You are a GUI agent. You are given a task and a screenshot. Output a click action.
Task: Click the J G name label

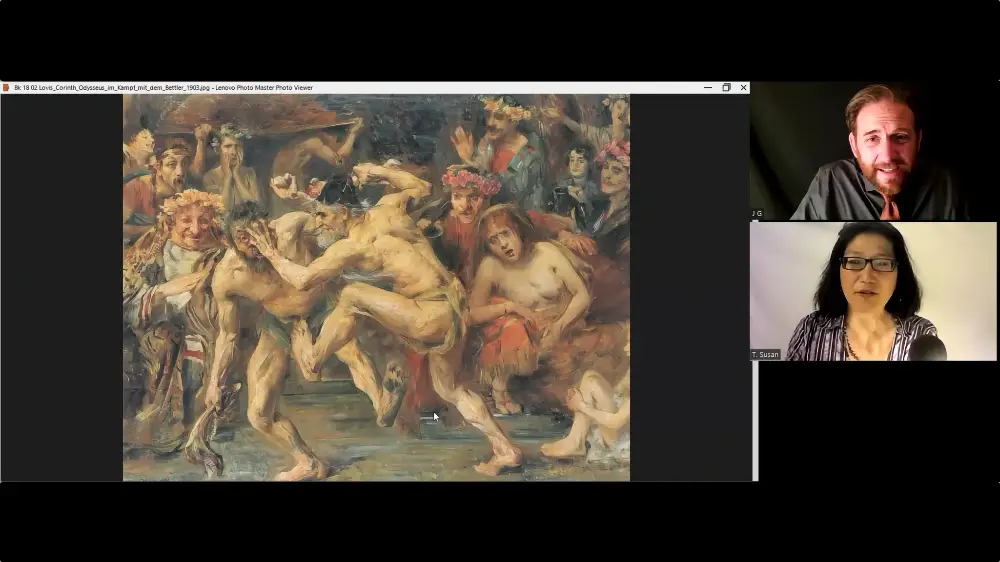tap(757, 214)
